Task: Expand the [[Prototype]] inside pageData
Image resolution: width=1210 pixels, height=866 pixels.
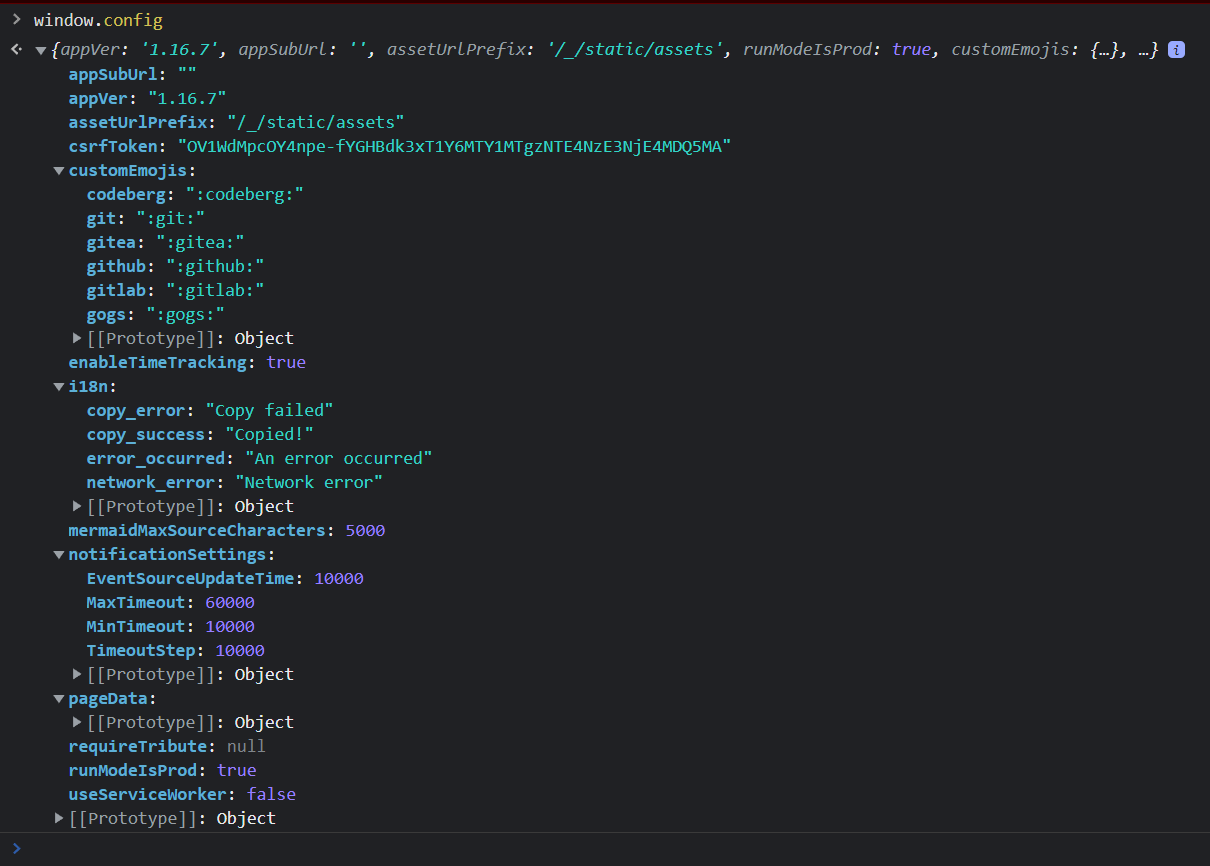Action: (x=77, y=722)
